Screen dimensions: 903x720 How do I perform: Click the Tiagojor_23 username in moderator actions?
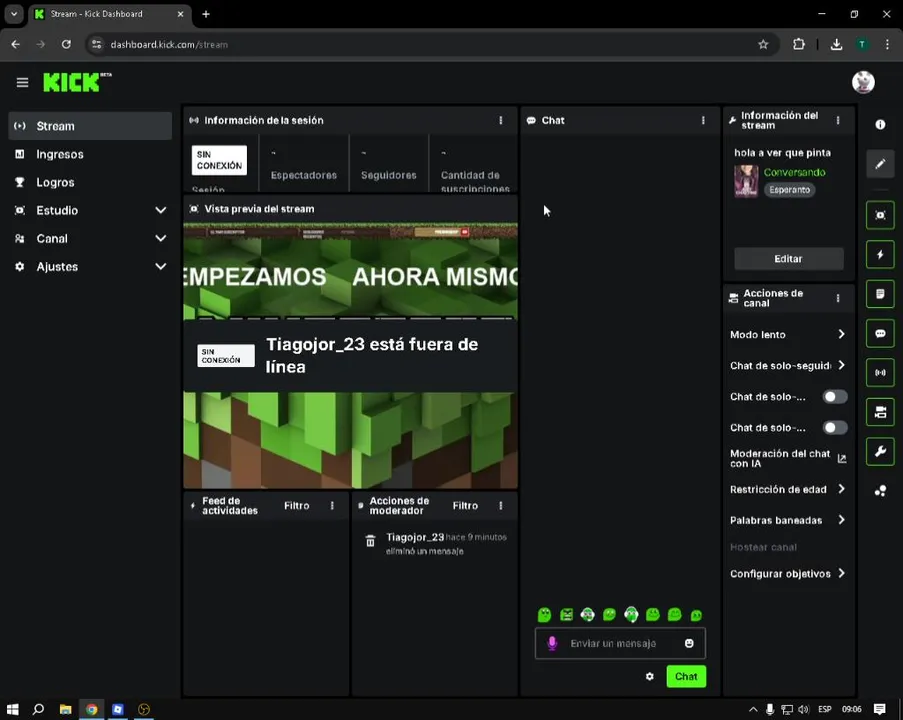(415, 537)
